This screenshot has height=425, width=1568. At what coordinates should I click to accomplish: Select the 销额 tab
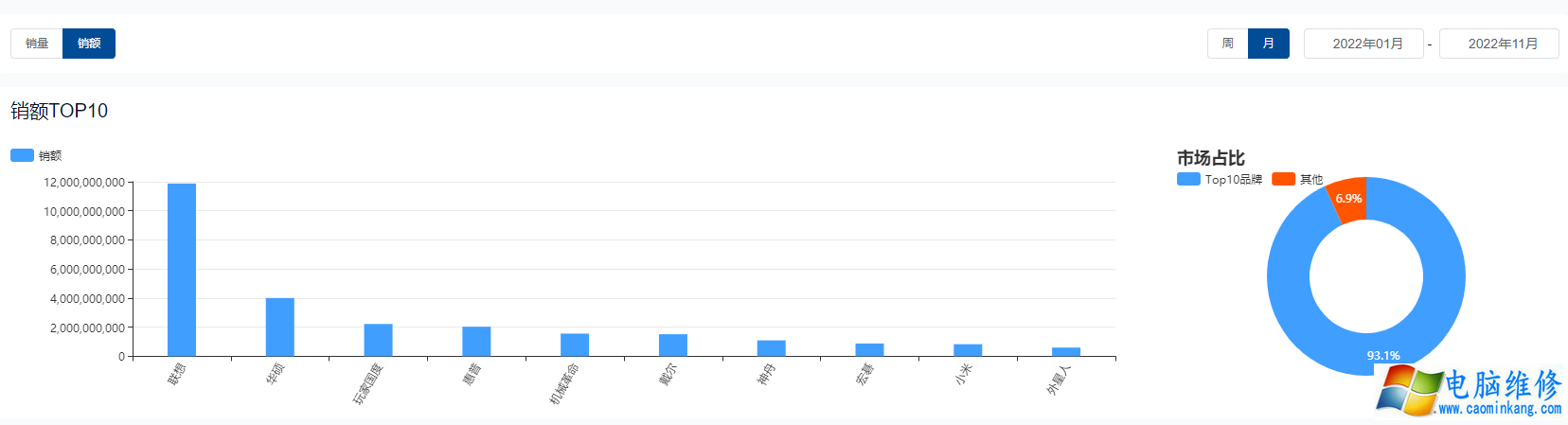(89, 44)
